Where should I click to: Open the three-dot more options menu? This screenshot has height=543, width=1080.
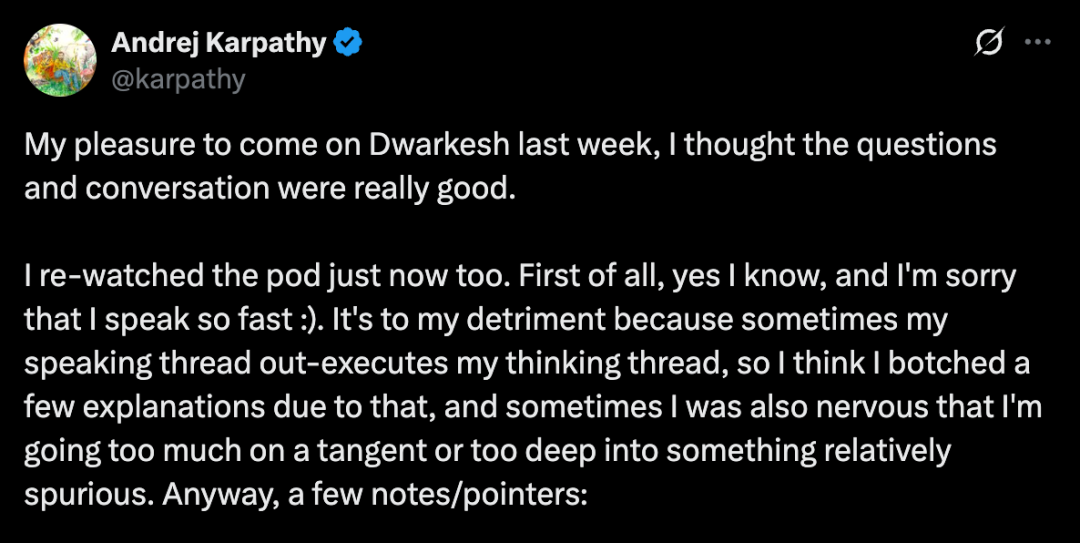1039,43
